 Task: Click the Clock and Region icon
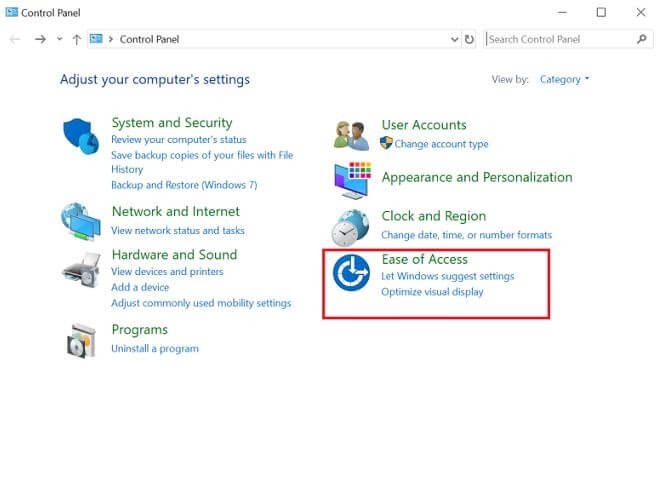click(351, 226)
